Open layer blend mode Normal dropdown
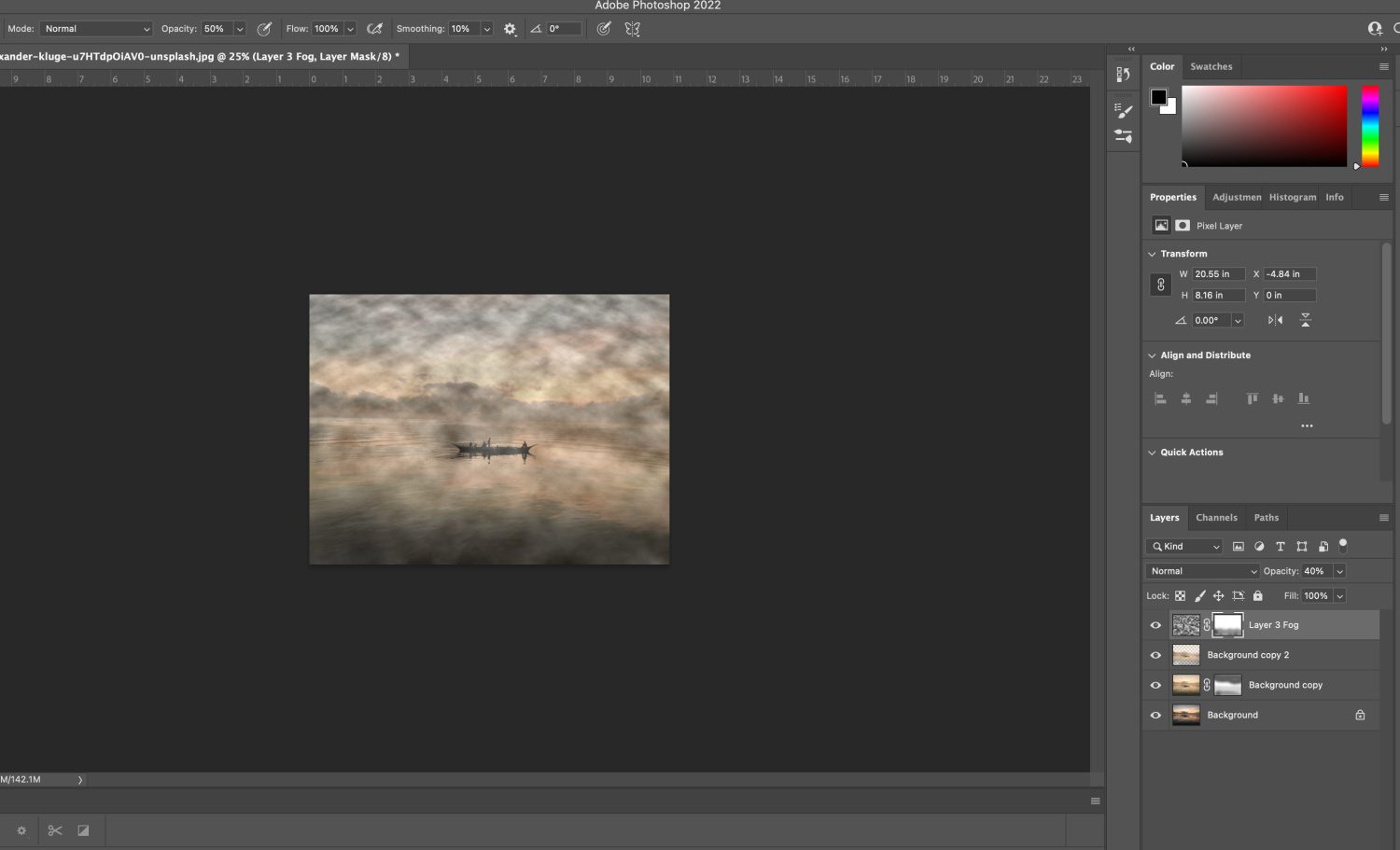The height and width of the screenshot is (850, 1400). (1203, 571)
